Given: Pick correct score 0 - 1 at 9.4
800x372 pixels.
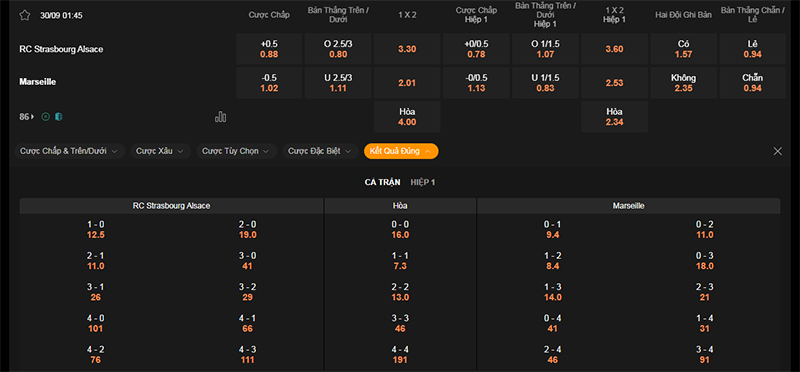Looking at the screenshot, I should coord(553,230).
